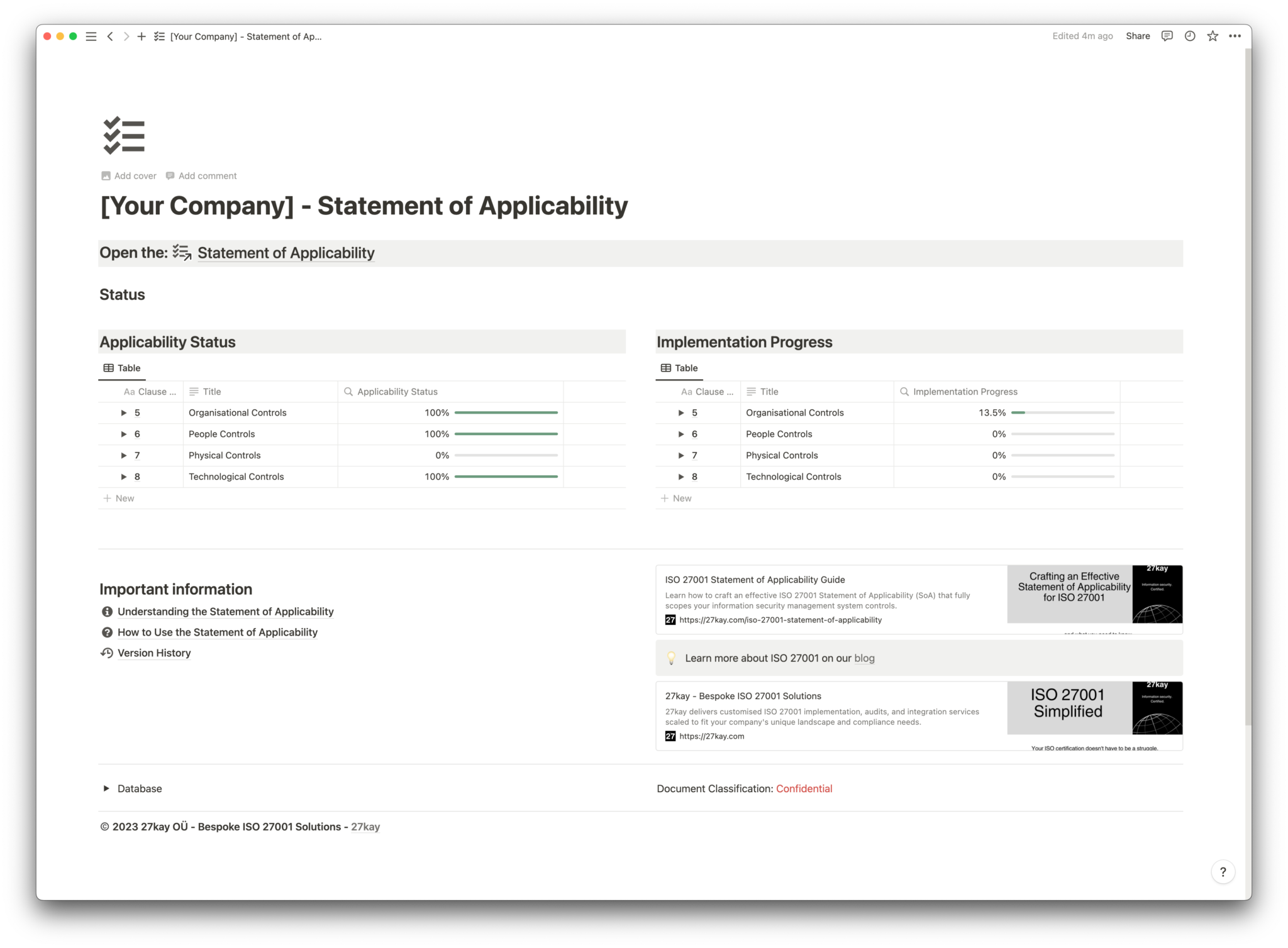Open comments via the speech bubble icon
Image resolution: width=1288 pixels, height=948 pixels.
click(1167, 36)
